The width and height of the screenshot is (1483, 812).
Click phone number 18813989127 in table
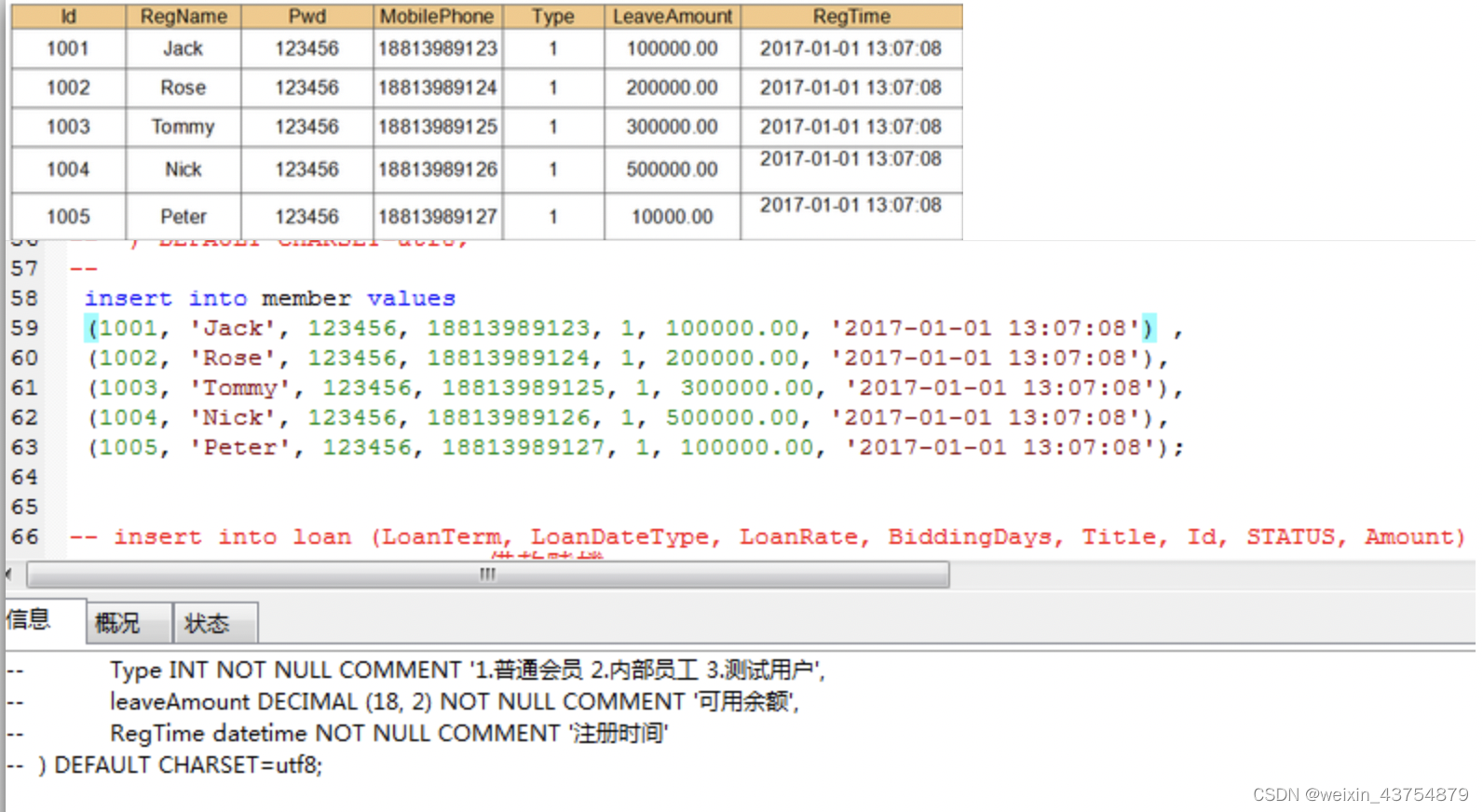(x=438, y=217)
